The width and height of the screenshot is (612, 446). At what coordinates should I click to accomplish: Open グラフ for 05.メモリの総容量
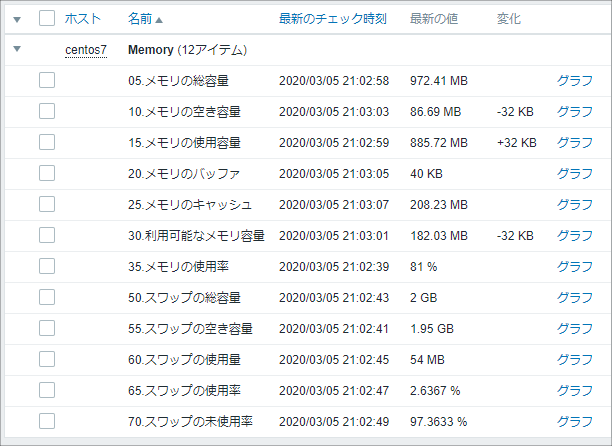tap(575, 80)
